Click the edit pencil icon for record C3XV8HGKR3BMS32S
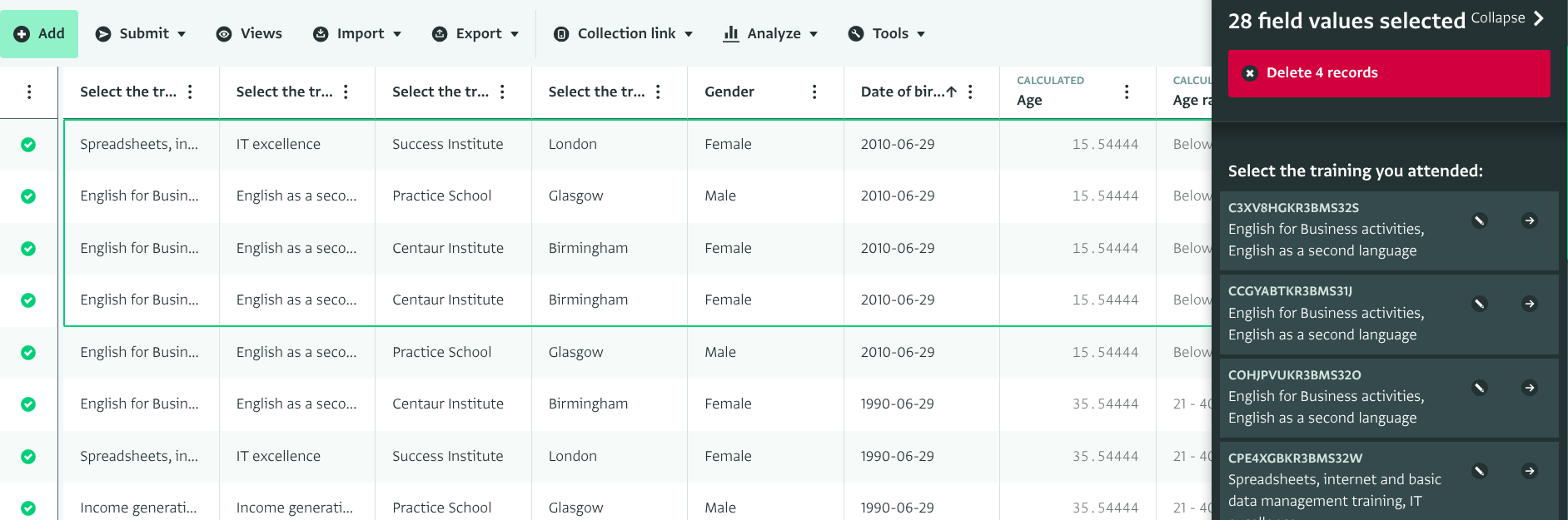1568x520 pixels. click(1479, 220)
